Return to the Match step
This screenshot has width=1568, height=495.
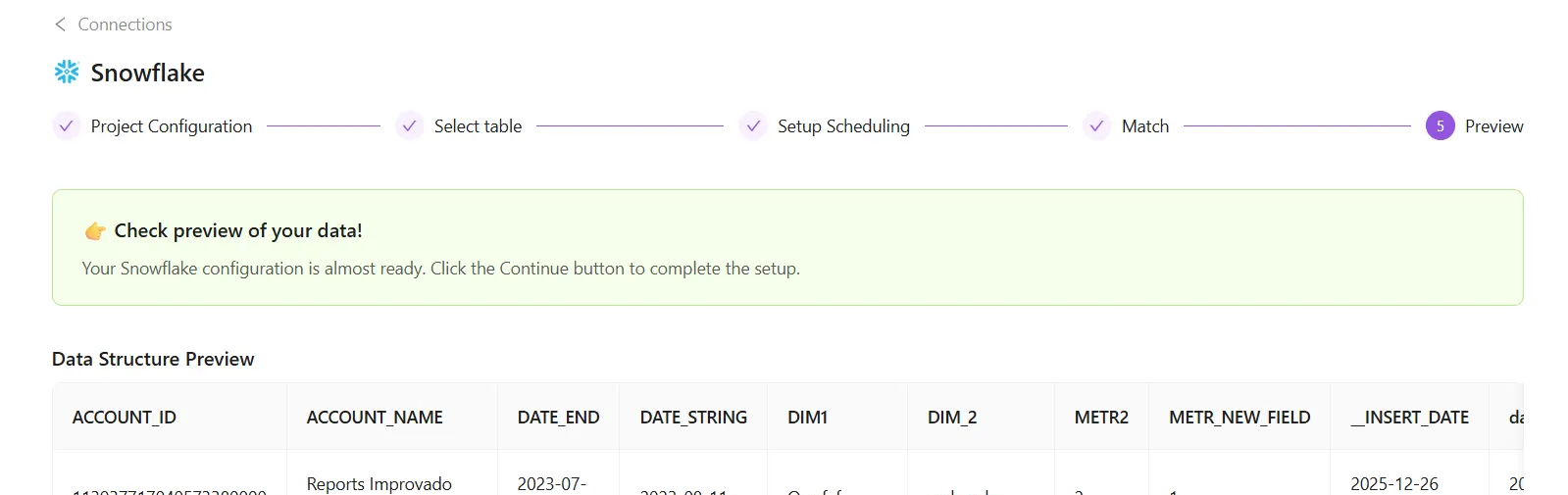coord(1144,126)
